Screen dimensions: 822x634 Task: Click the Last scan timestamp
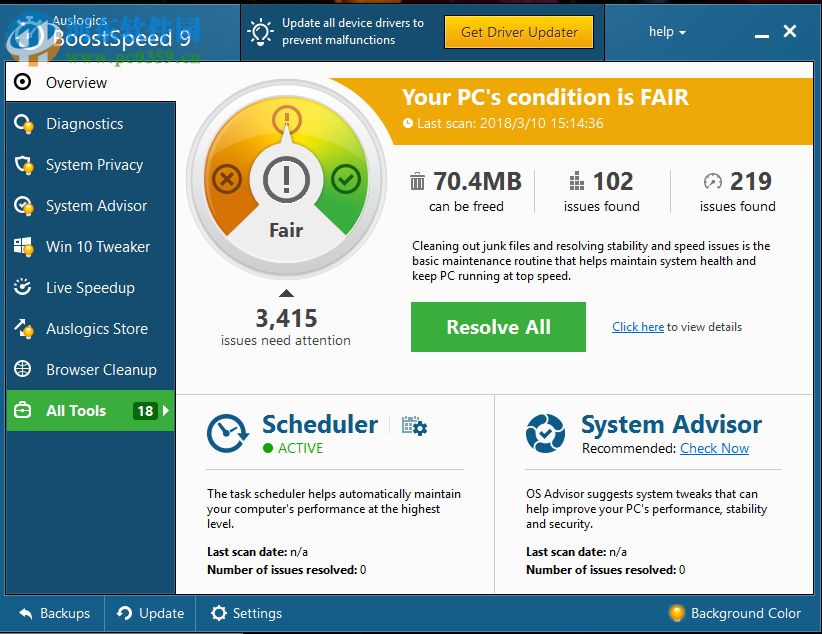510,123
